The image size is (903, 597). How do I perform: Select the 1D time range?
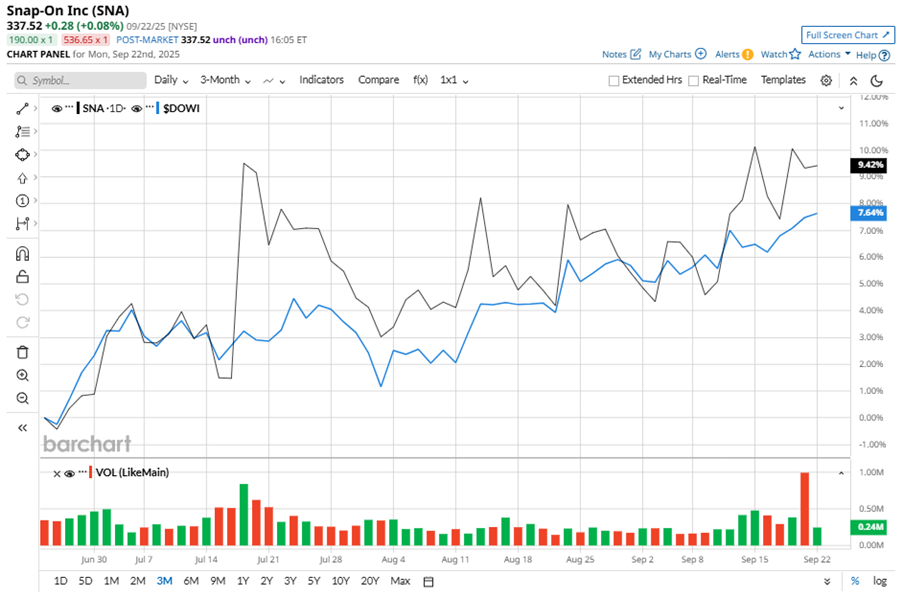click(60, 581)
